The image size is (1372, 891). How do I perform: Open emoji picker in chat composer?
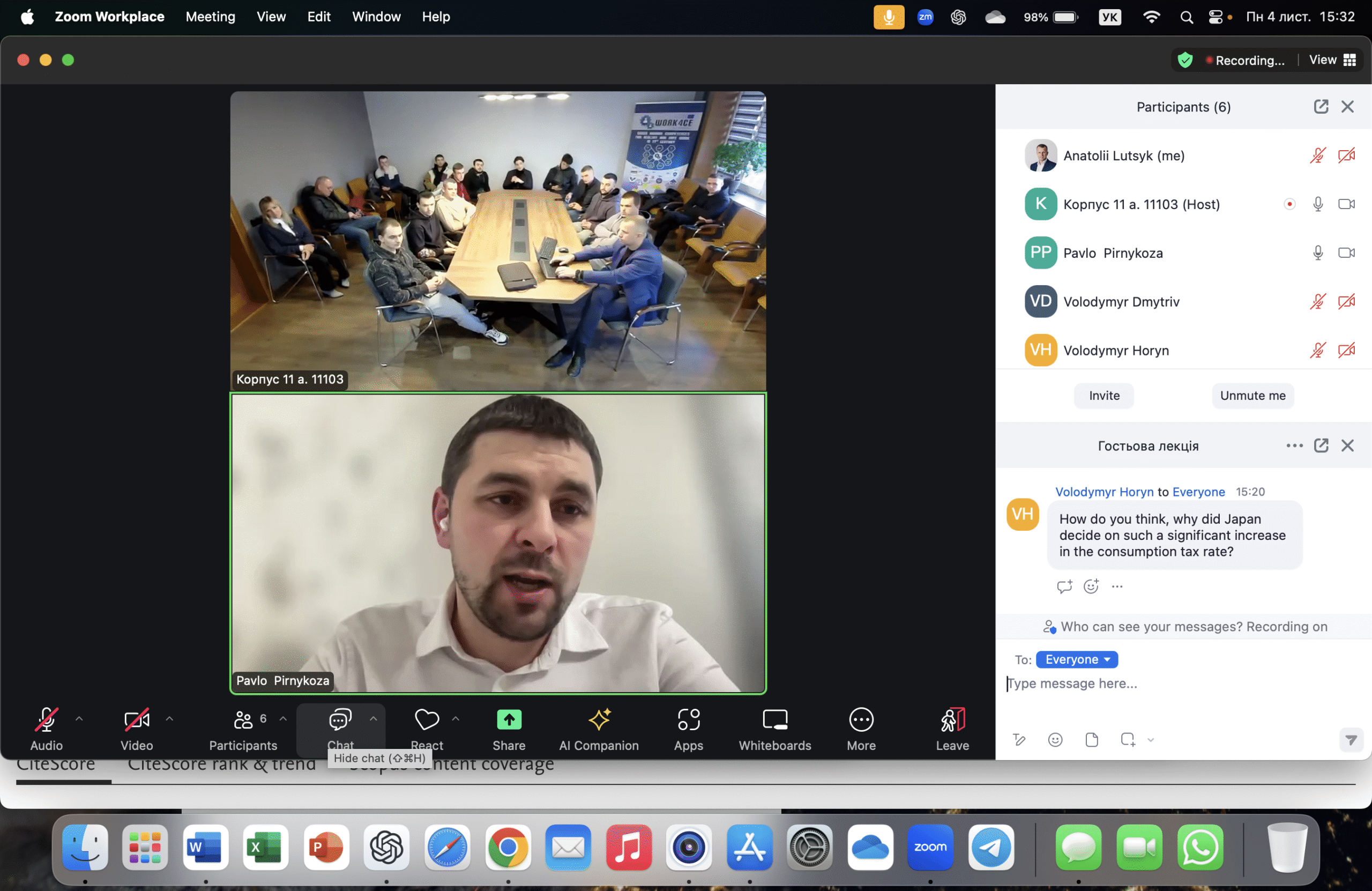pos(1055,740)
